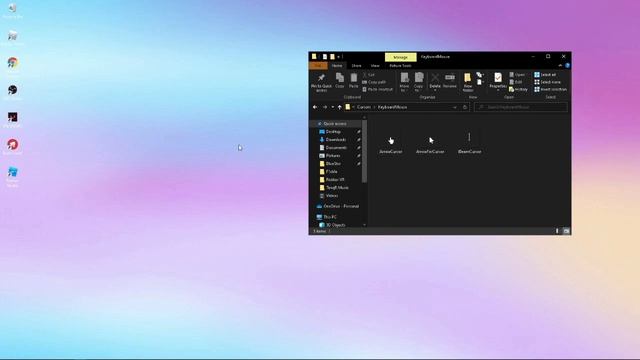Click the navigation pane scroll-down arrow
The height and width of the screenshot is (360, 640).
364,225
